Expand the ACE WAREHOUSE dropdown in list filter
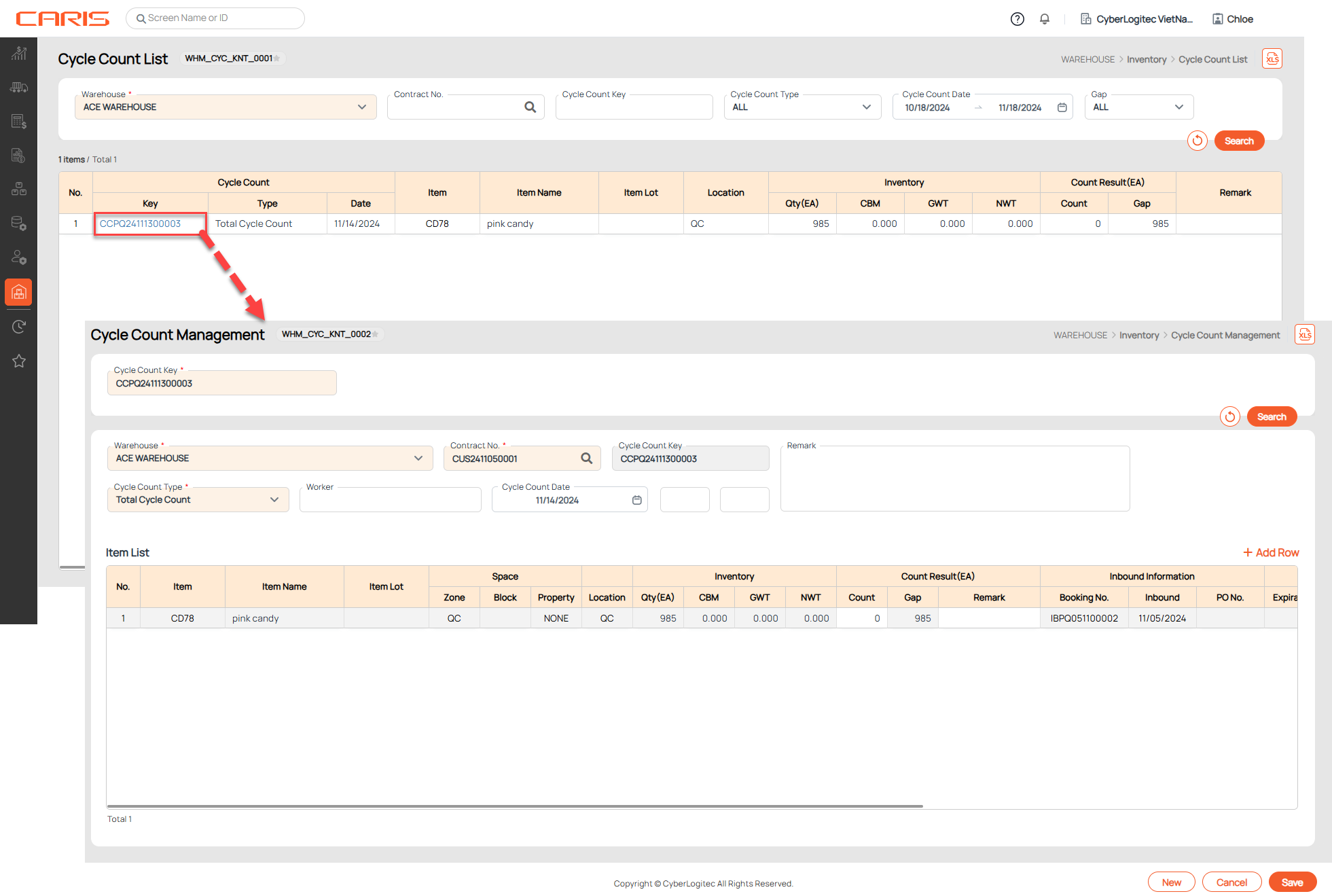Screen dimensions: 1332x896 point(361,107)
